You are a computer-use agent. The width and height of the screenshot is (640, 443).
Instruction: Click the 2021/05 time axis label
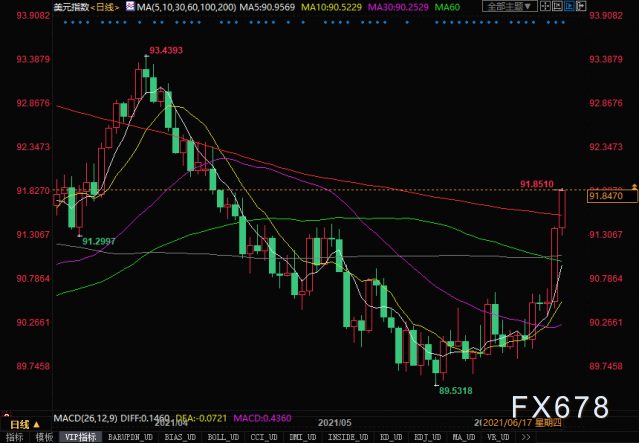334,423
